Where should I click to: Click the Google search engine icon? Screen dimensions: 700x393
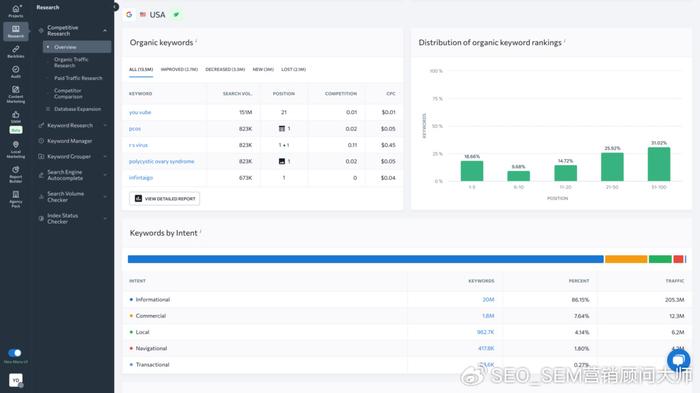pyautogui.click(x=129, y=15)
